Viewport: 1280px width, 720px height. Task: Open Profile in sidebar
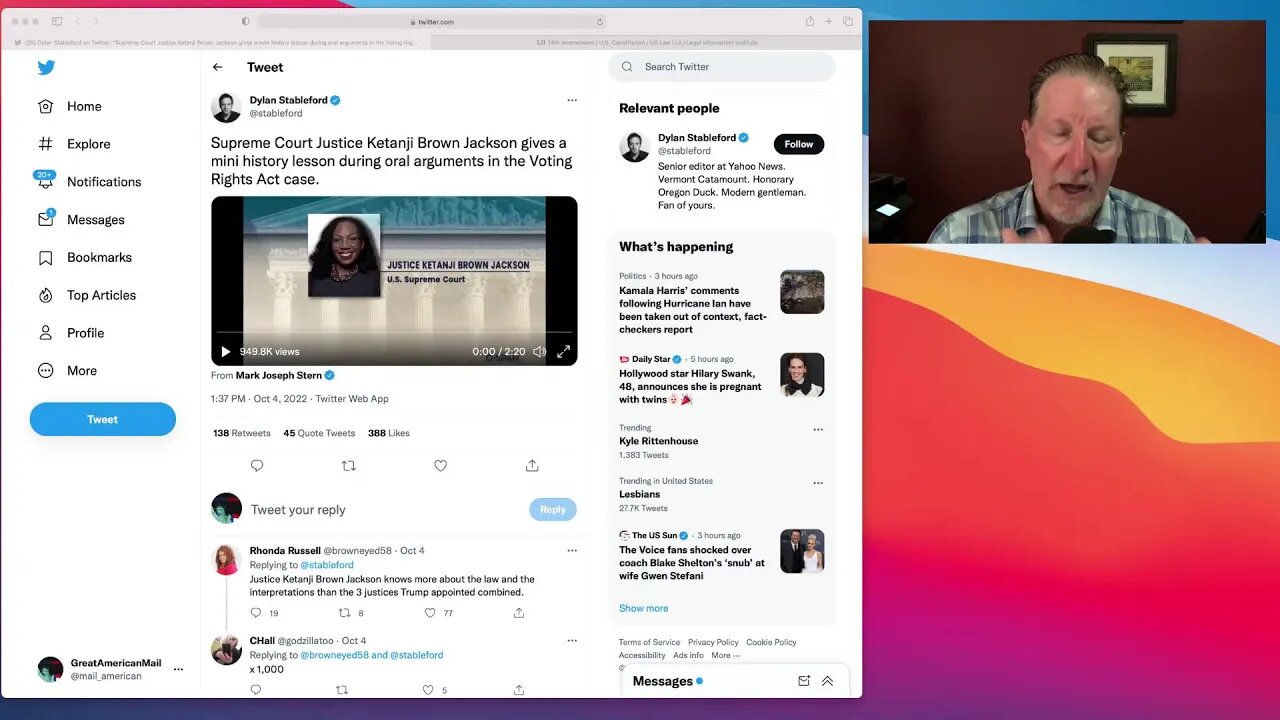pos(71,333)
